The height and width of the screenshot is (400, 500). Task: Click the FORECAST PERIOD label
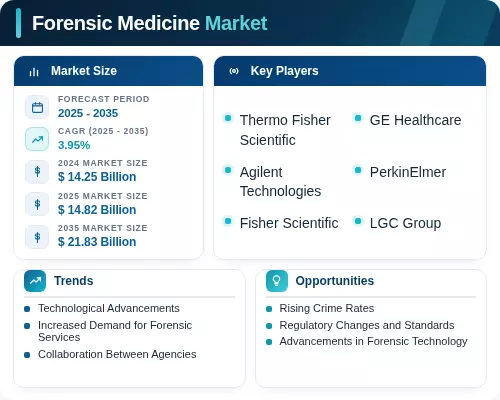point(104,99)
